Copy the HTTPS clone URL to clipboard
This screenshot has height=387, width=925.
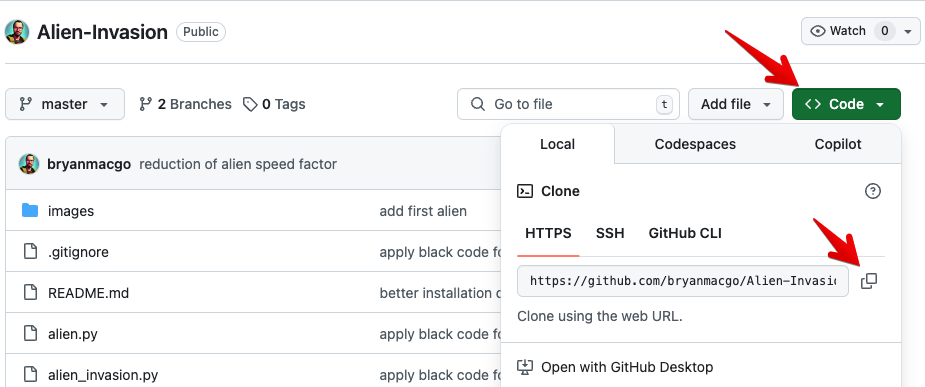pyautogui.click(x=868, y=281)
